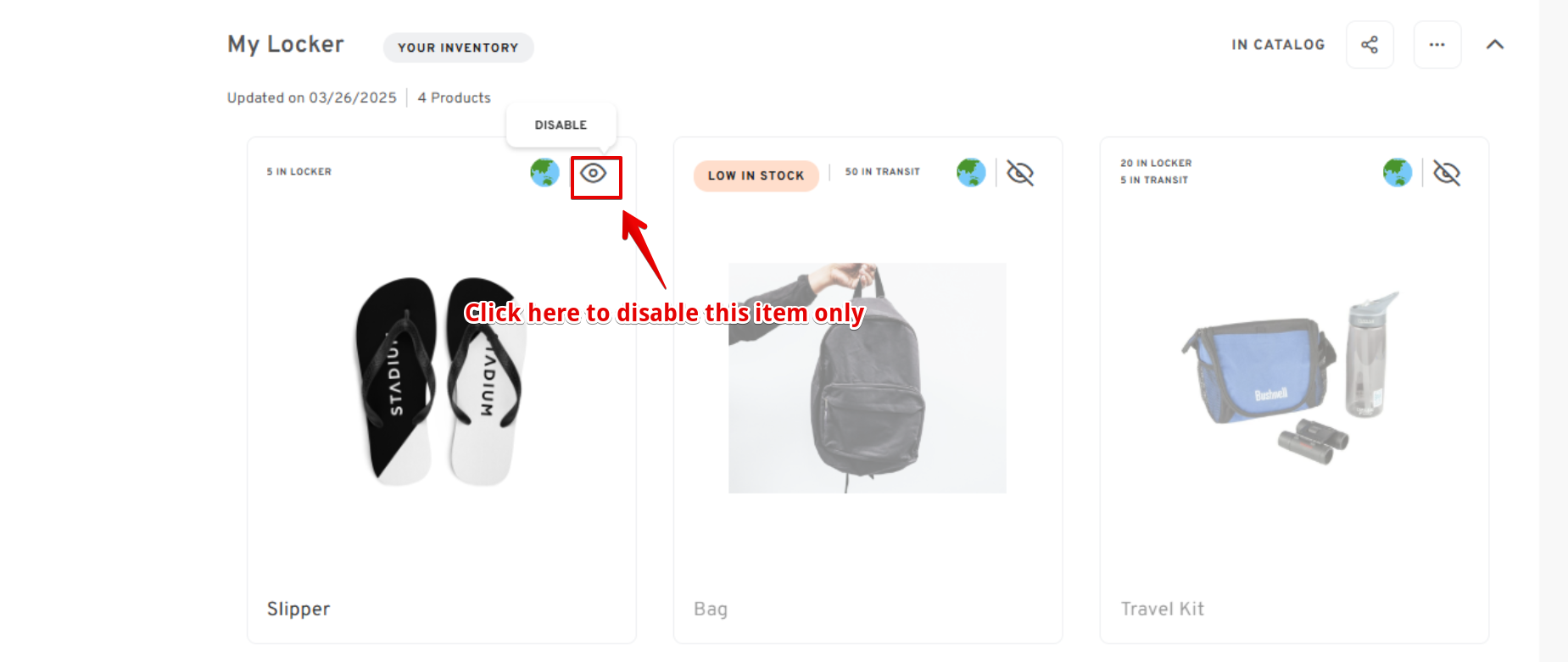Screen dimensions: 1568x662
Task: Click the My Locker heading
Action: (286, 44)
